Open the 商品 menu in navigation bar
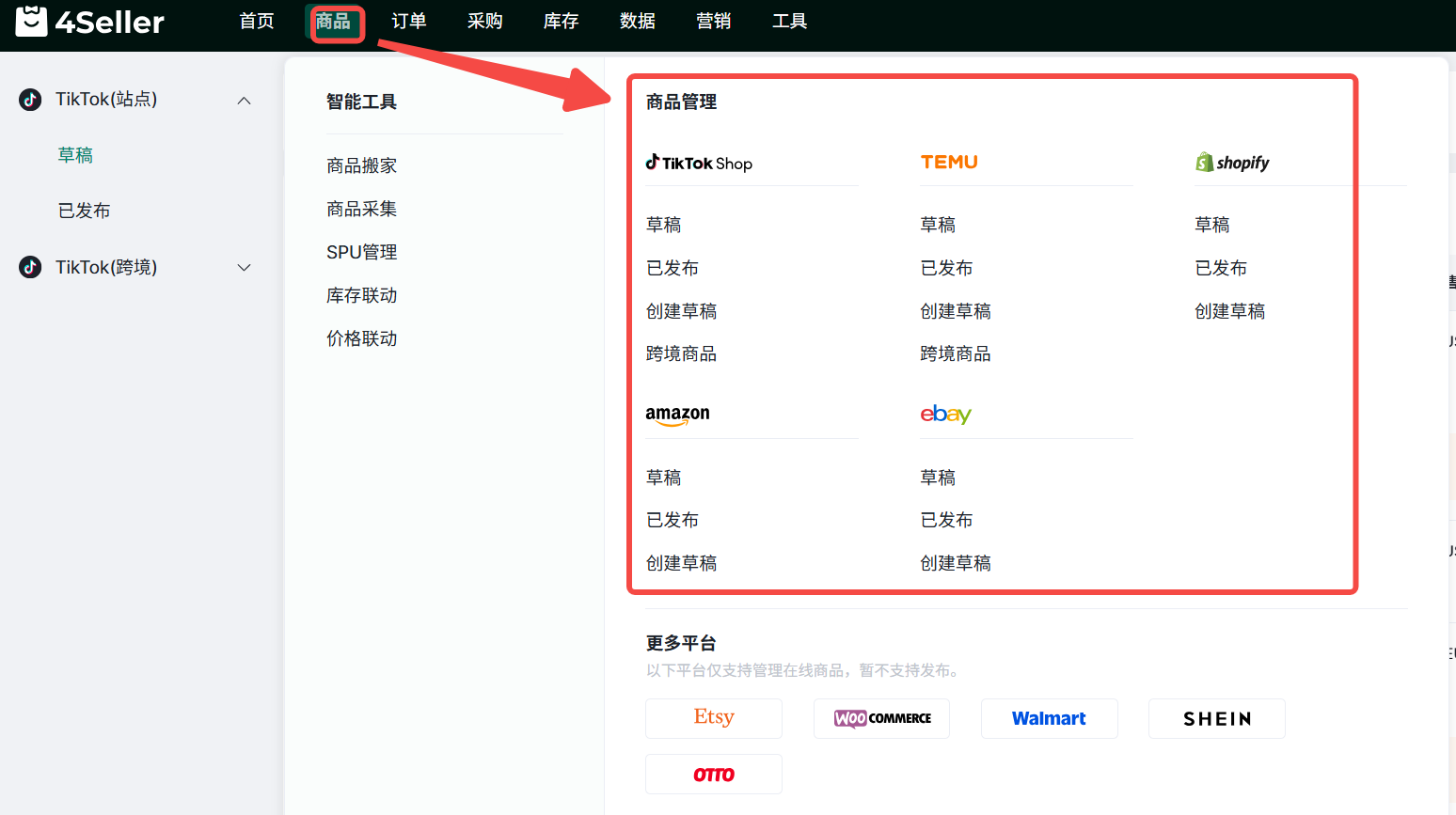The image size is (1456, 815). [333, 22]
